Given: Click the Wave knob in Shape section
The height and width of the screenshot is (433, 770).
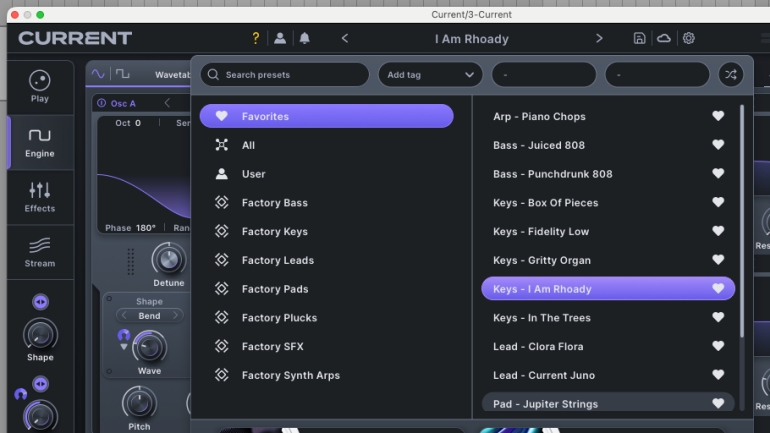Looking at the screenshot, I should point(149,348).
